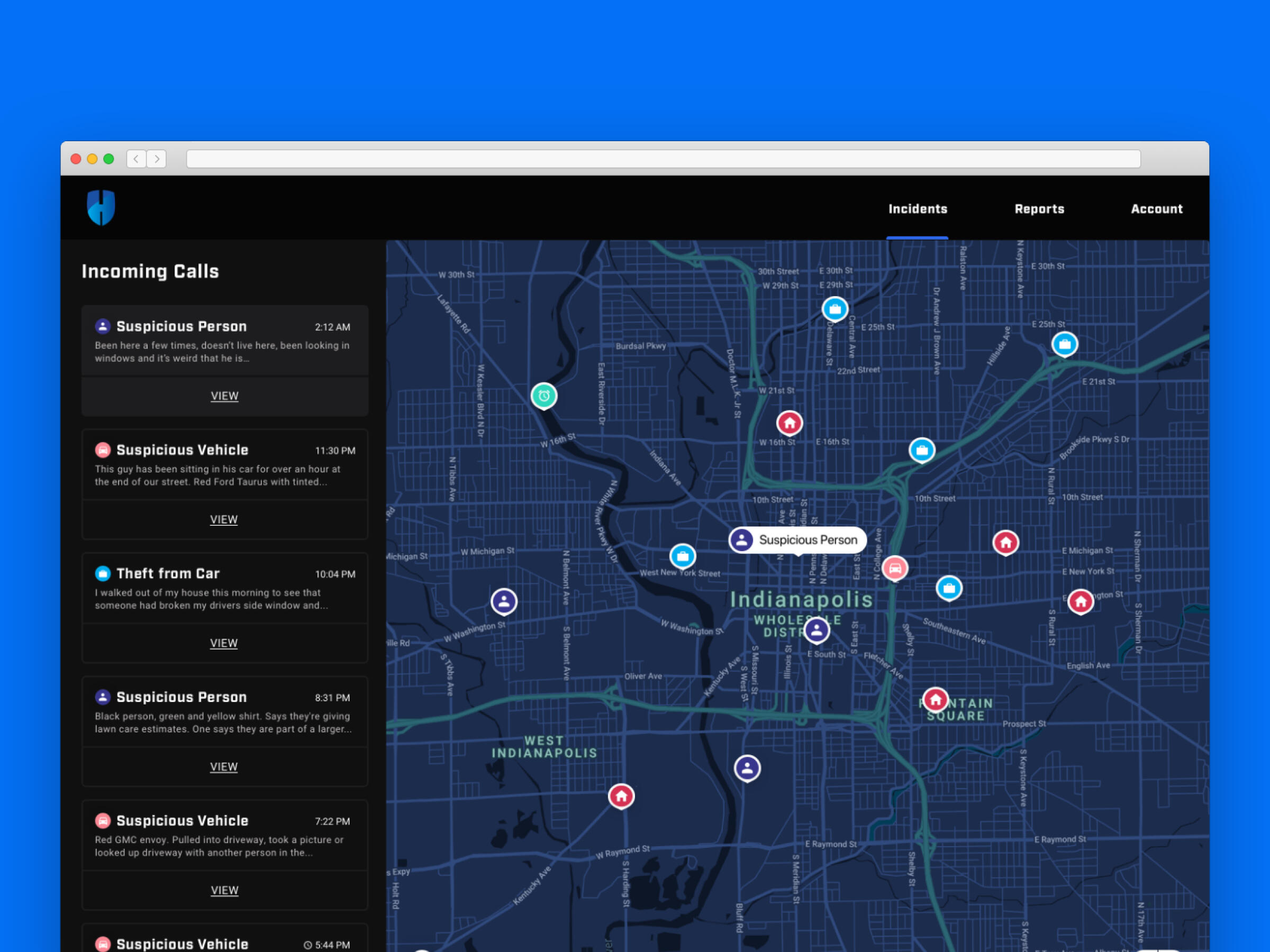Switch to the Reports tab
This screenshot has width=1270, height=952.
click(x=1039, y=209)
